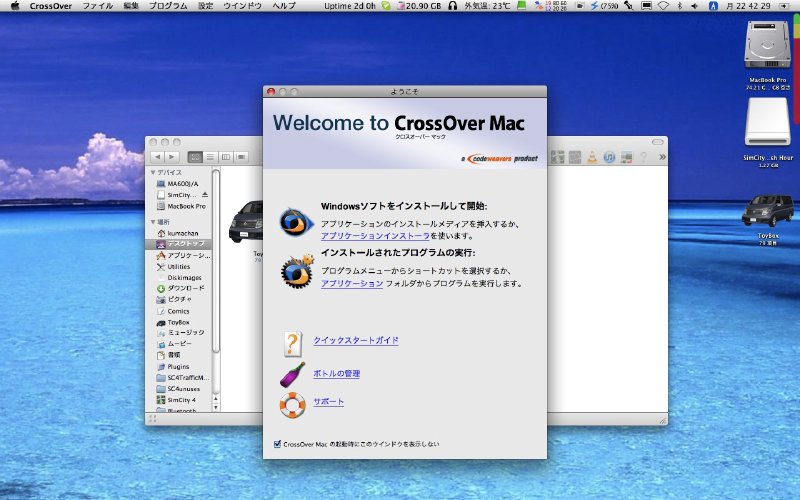Click iTunes icon in Finder toolbar
This screenshot has height=500, width=800.
[x=609, y=157]
